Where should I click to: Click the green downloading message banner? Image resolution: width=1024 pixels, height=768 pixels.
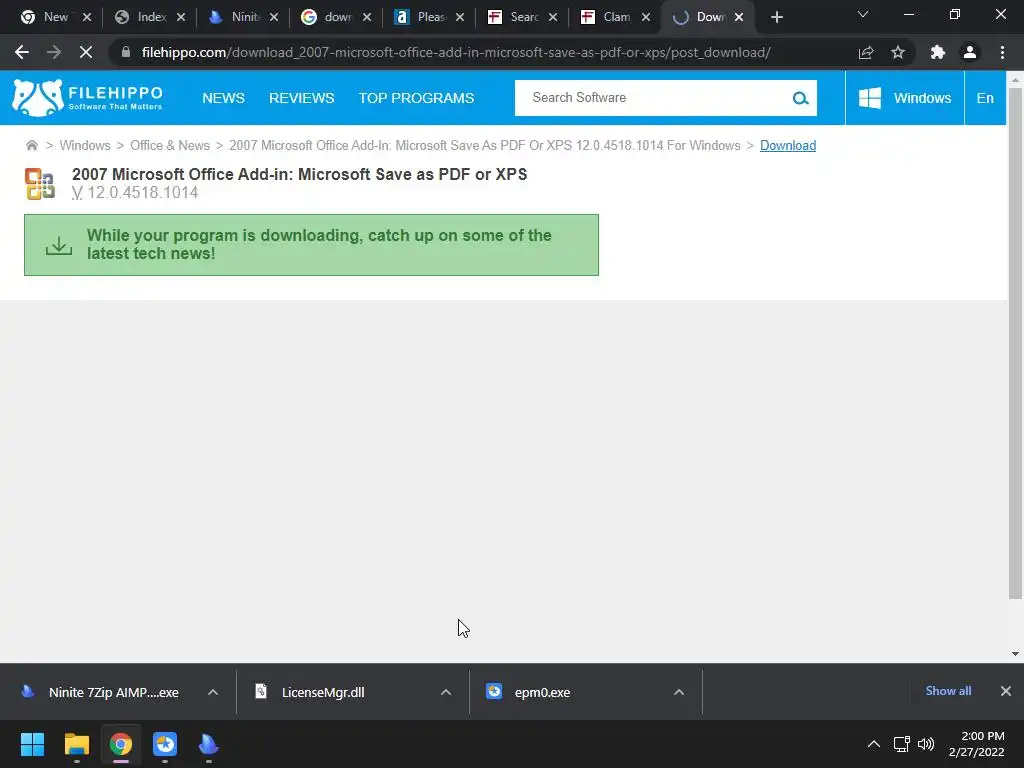pos(312,245)
